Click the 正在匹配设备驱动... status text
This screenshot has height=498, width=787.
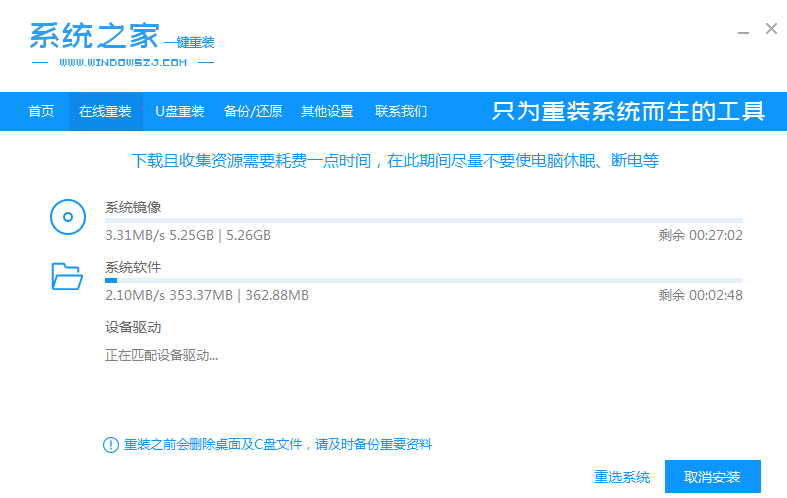(162, 355)
